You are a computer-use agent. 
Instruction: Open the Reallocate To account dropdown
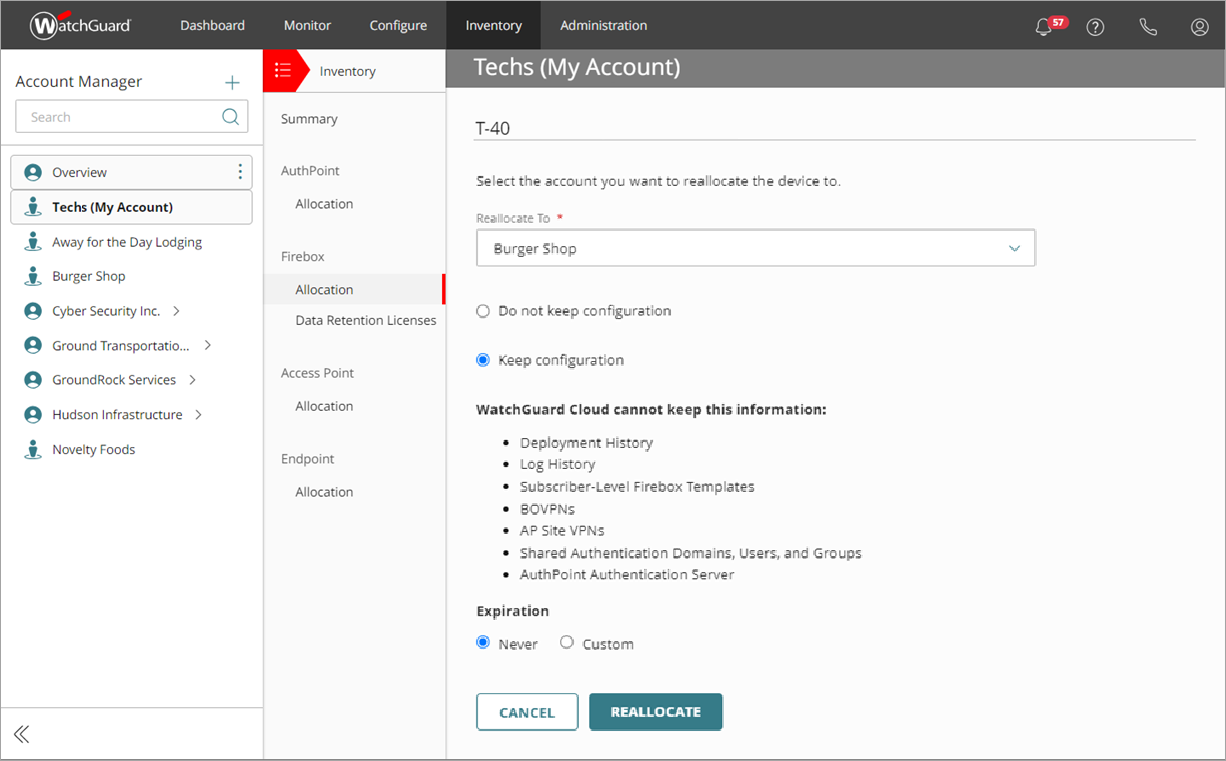1014,247
